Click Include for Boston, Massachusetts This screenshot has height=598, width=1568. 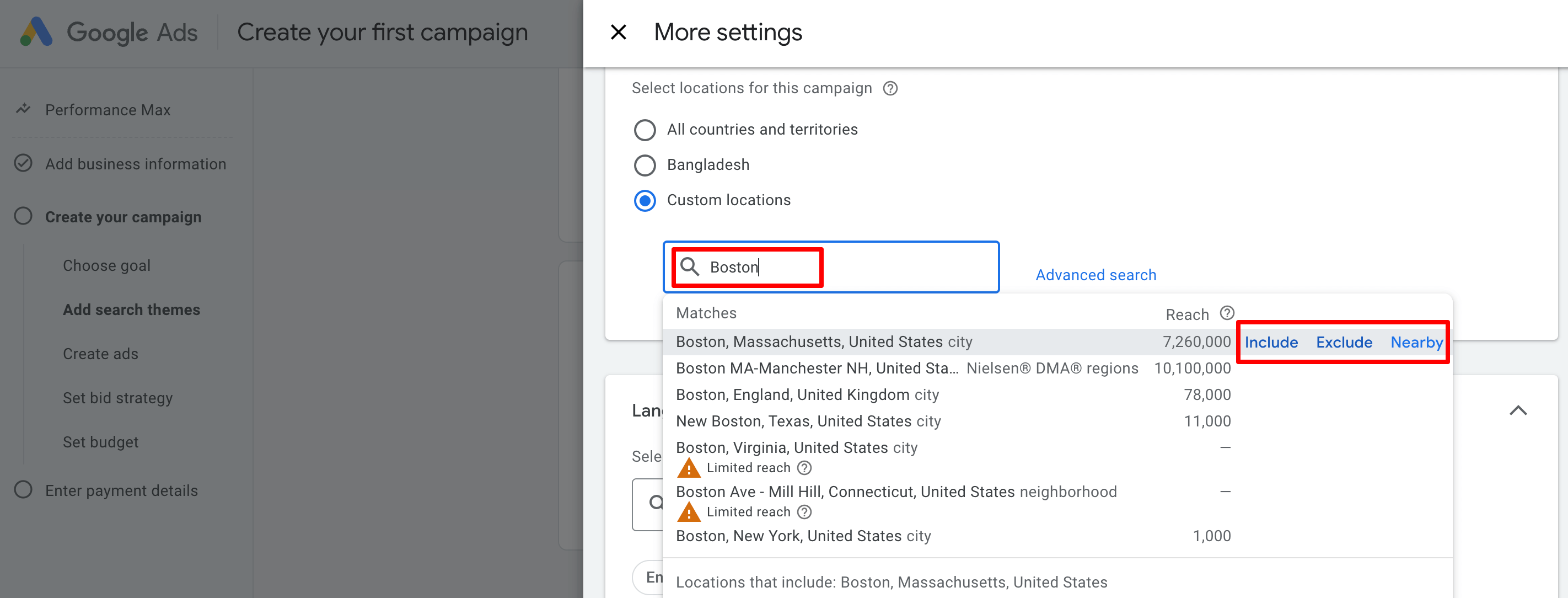[1270, 343]
